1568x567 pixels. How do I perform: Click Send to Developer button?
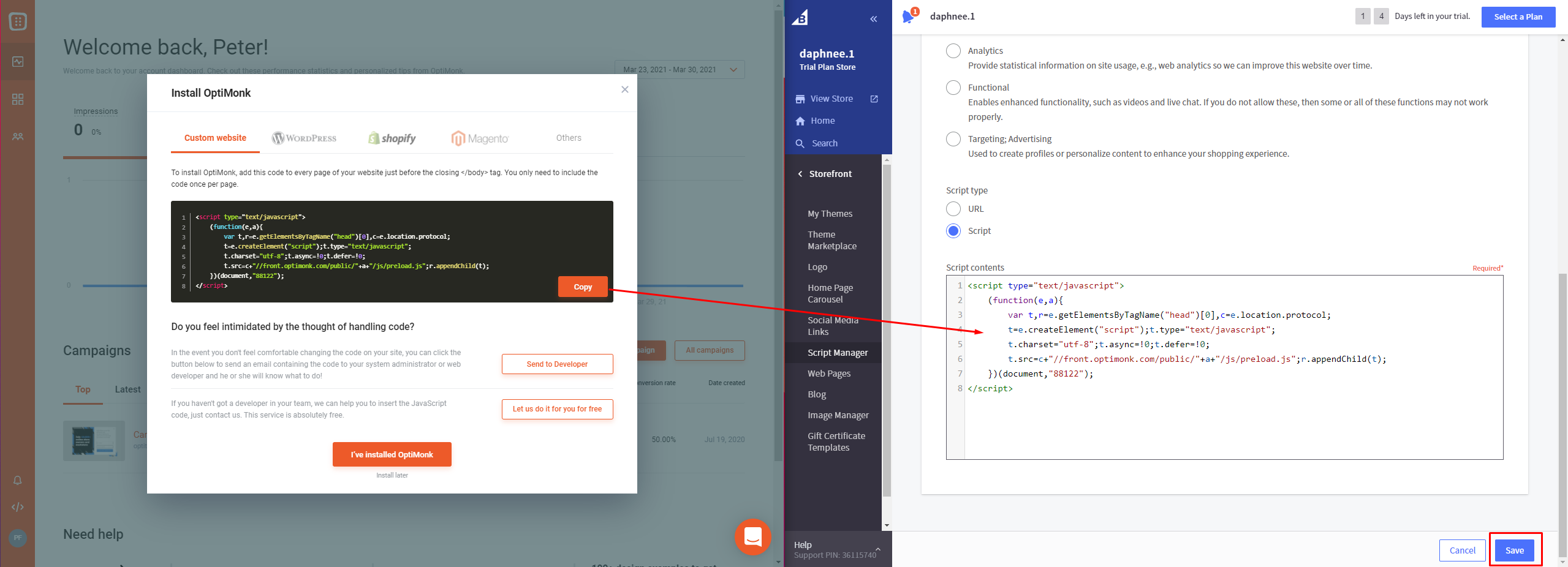tap(557, 364)
